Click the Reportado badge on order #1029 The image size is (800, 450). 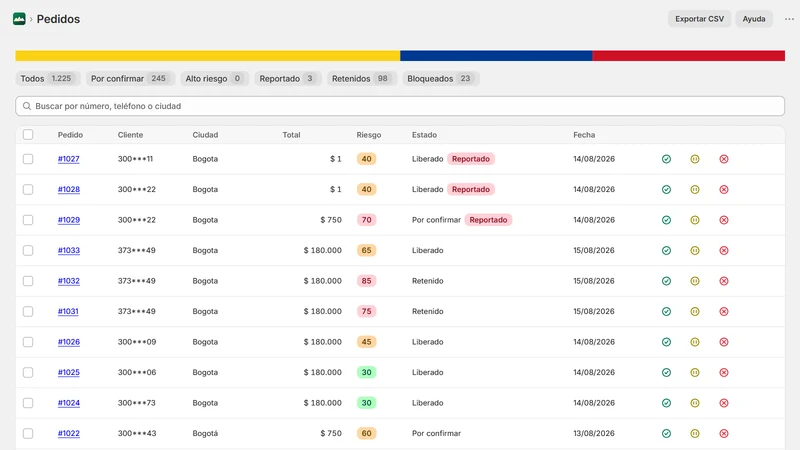(x=488, y=220)
